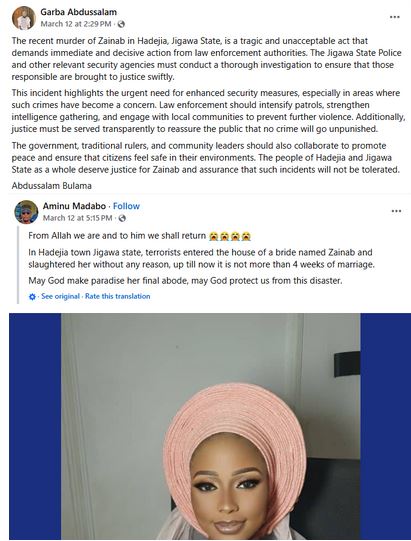Click the first paragraph about Zainab's murder
Screen dimensions: 411x541
[x=206, y=59]
